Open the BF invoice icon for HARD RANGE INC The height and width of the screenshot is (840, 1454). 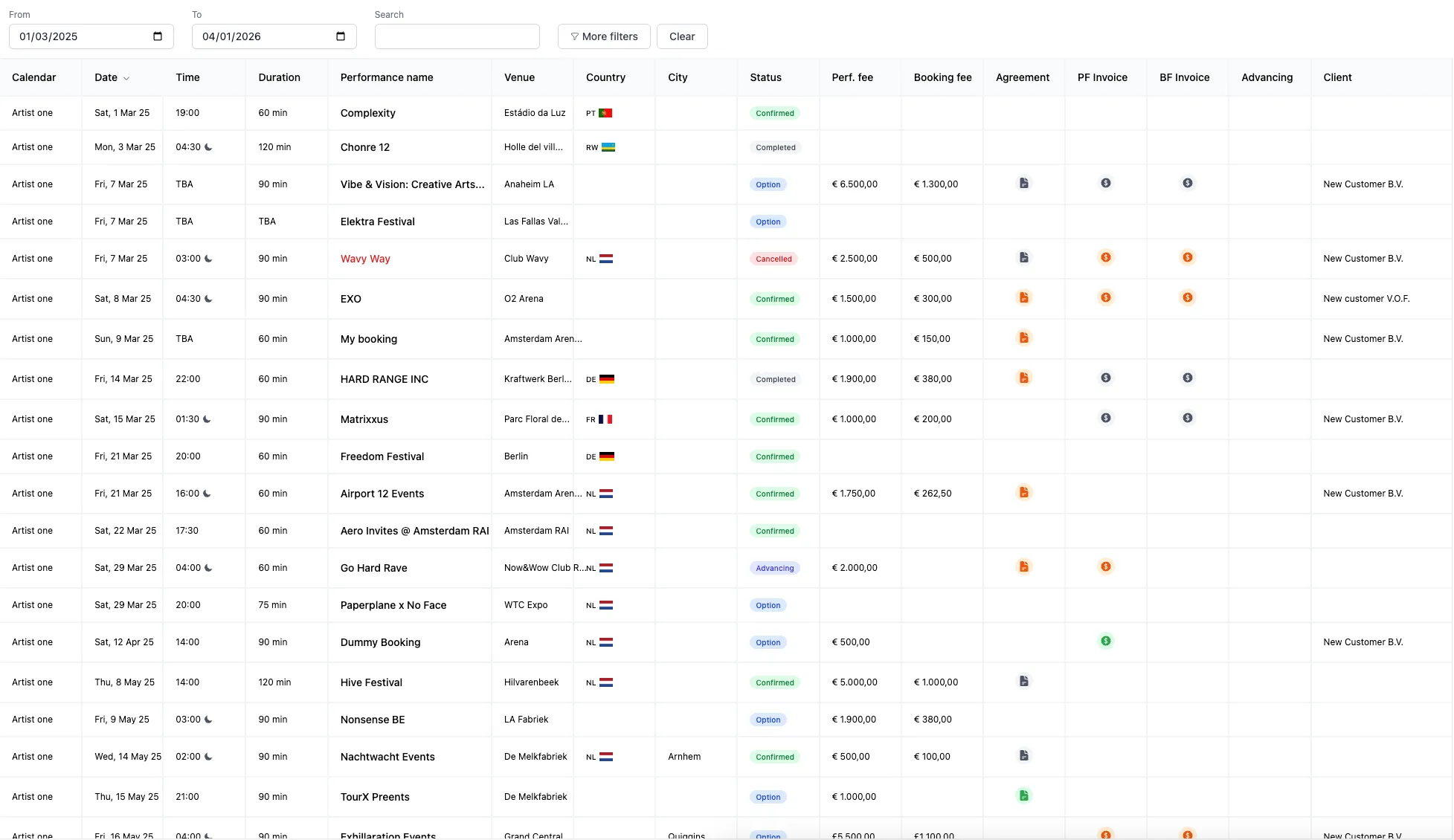1188,378
